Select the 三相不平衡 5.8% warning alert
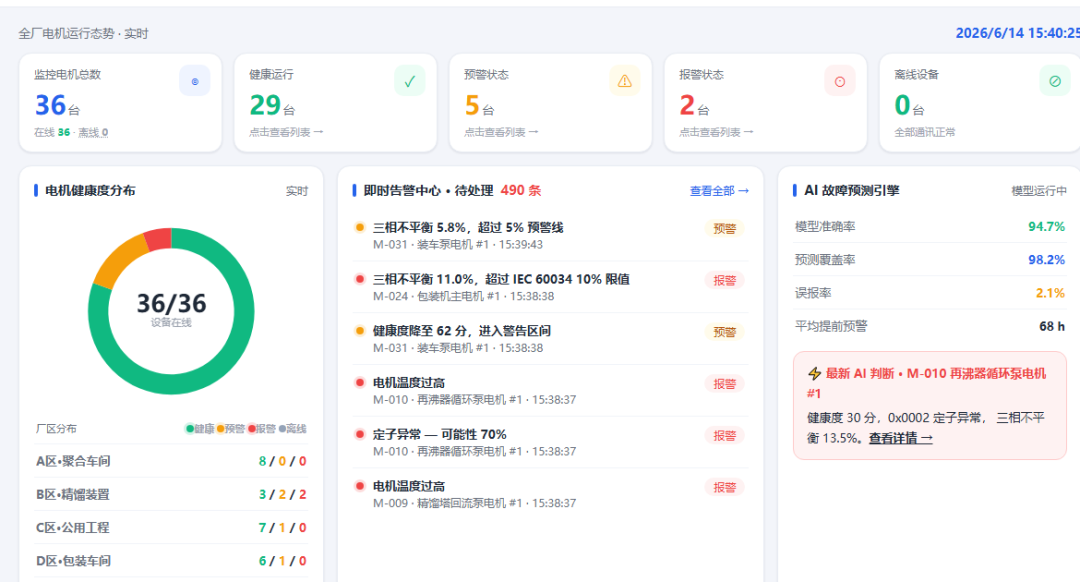Image resolution: width=1080 pixels, height=582 pixels. (550, 236)
